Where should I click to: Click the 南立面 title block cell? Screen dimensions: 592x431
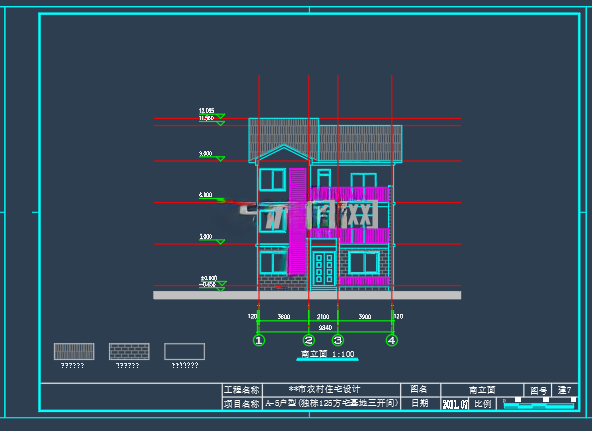coord(482,390)
